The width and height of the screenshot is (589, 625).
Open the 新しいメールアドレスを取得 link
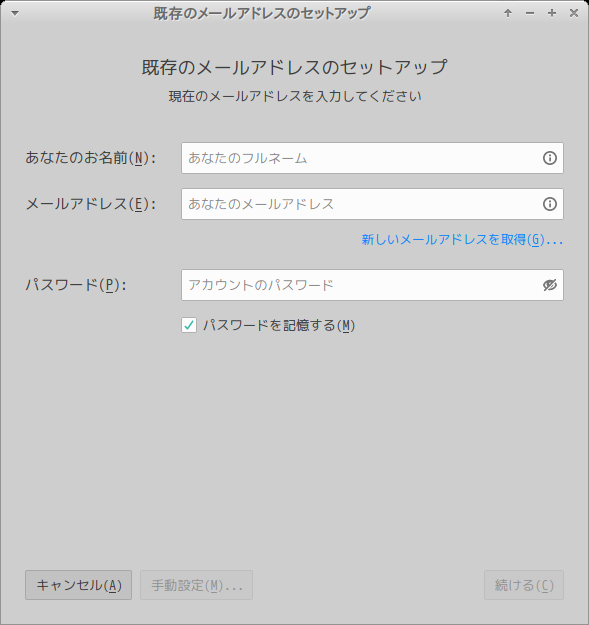462,240
